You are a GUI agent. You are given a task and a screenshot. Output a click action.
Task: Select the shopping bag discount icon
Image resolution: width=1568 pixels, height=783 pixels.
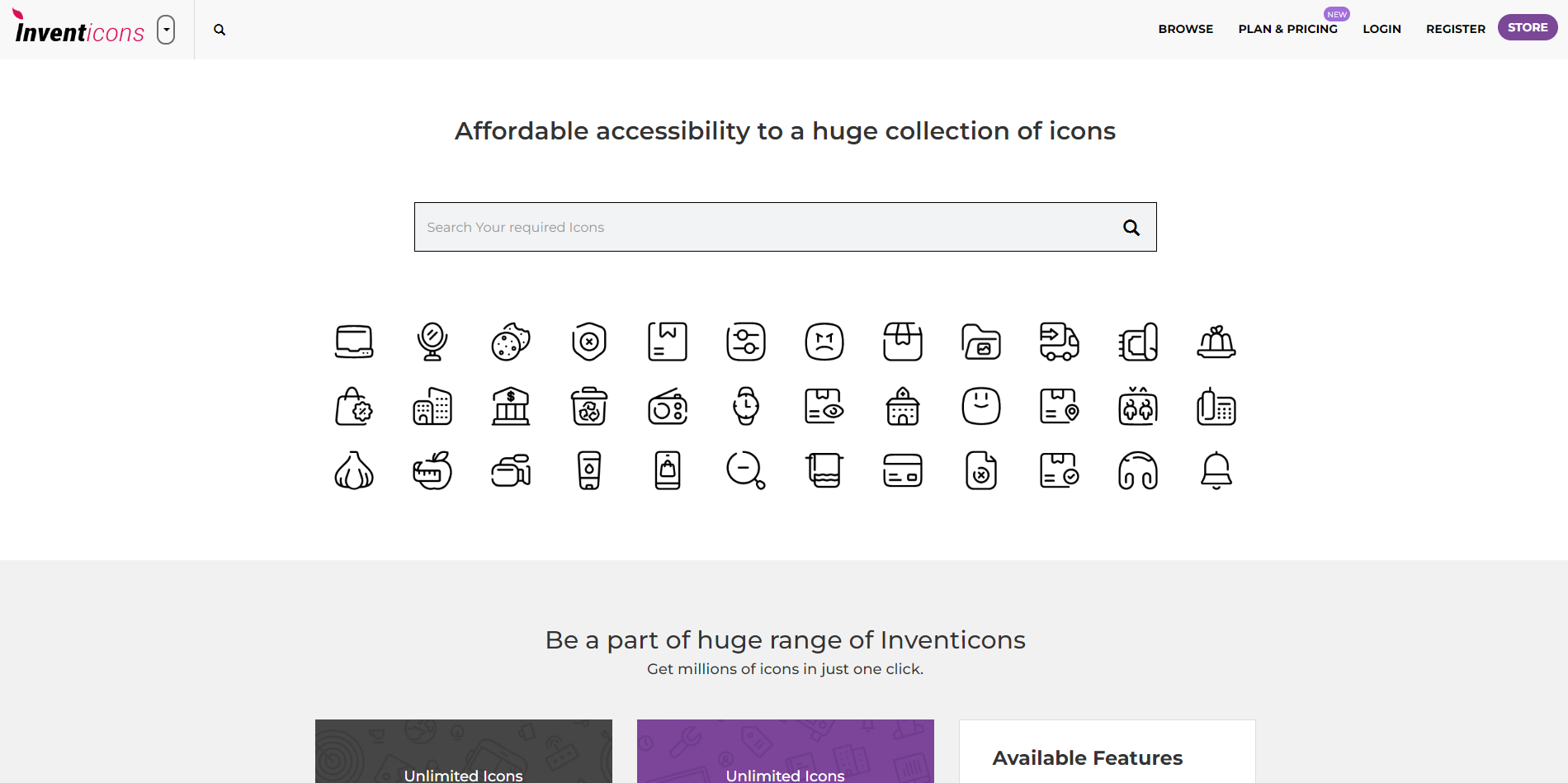click(354, 406)
